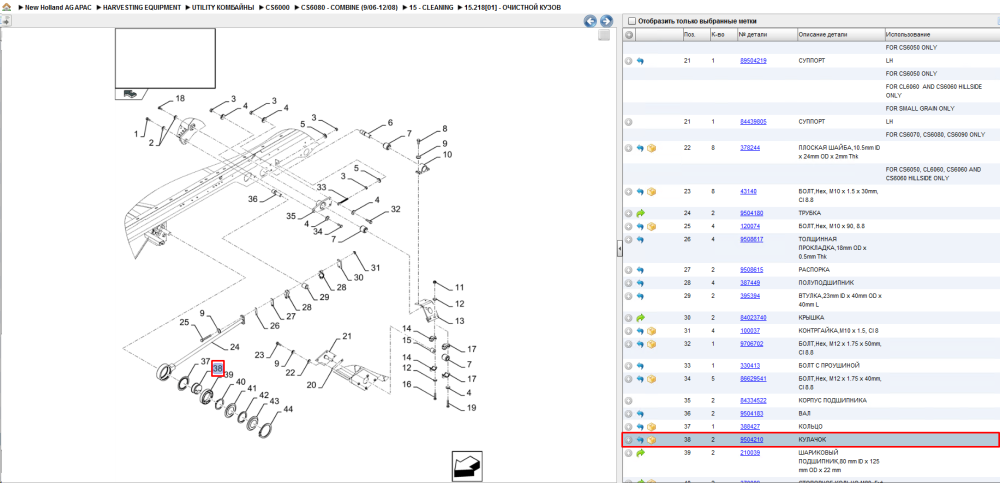The height and width of the screenshot is (483, 1000).
Task: Click the add icon in the table header
Action: pos(629,34)
